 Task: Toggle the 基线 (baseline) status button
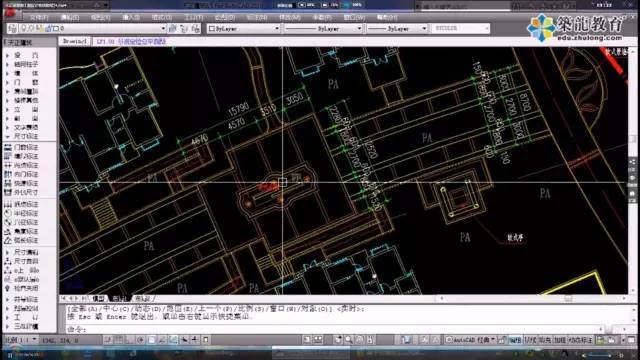point(530,340)
